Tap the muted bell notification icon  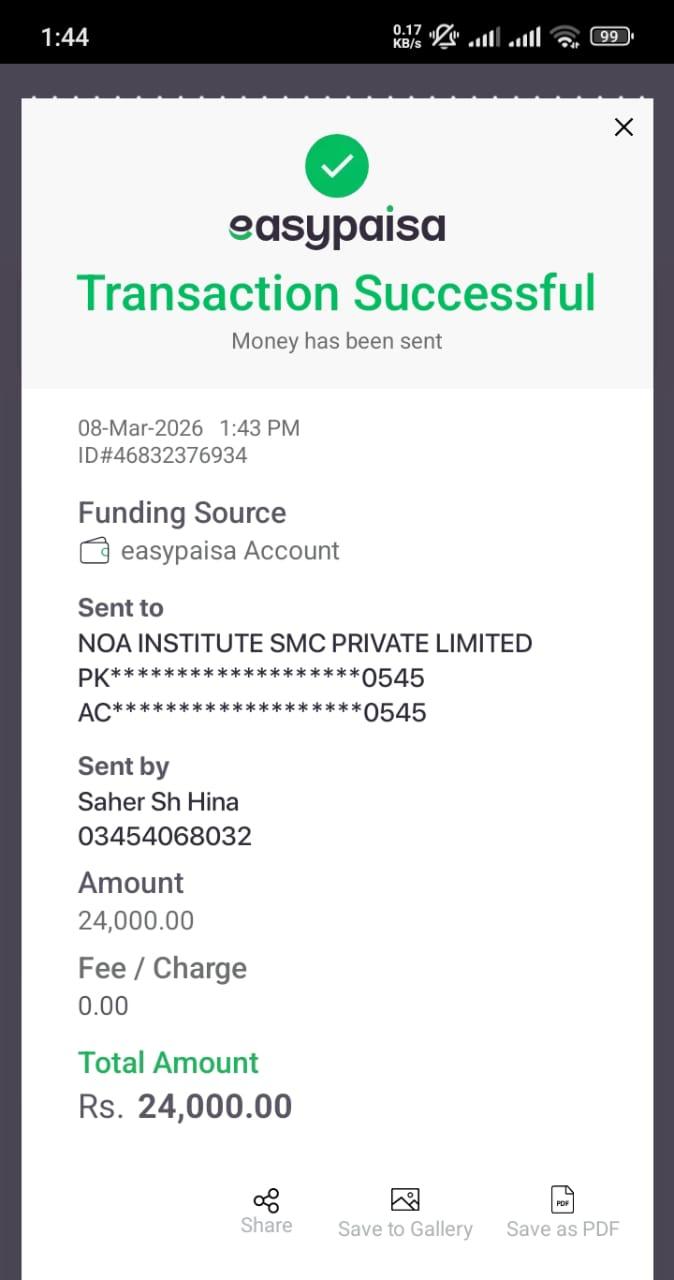tap(444, 37)
